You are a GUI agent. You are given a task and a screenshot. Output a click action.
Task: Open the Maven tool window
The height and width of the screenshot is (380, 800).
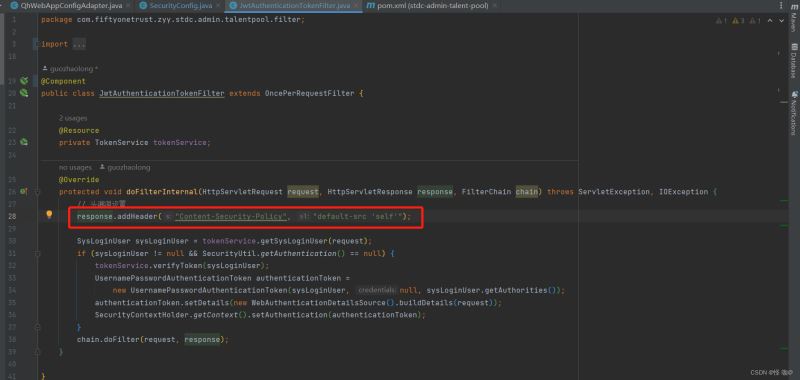(x=794, y=22)
